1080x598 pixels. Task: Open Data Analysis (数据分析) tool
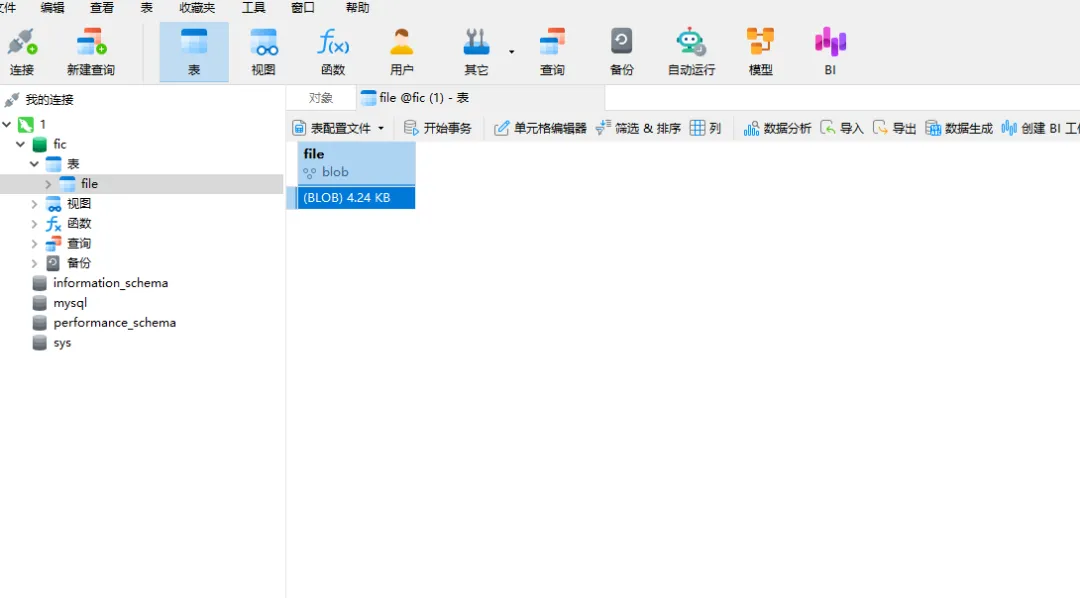[777, 128]
